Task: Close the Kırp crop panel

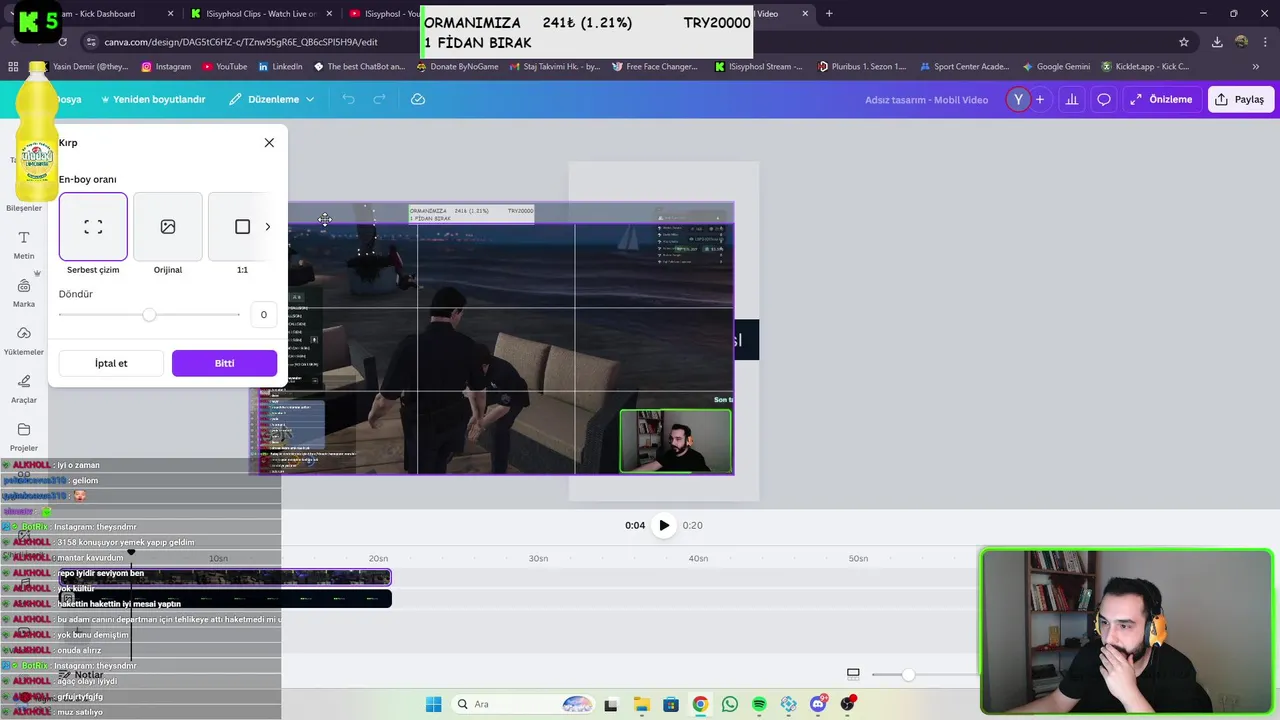Action: [269, 143]
